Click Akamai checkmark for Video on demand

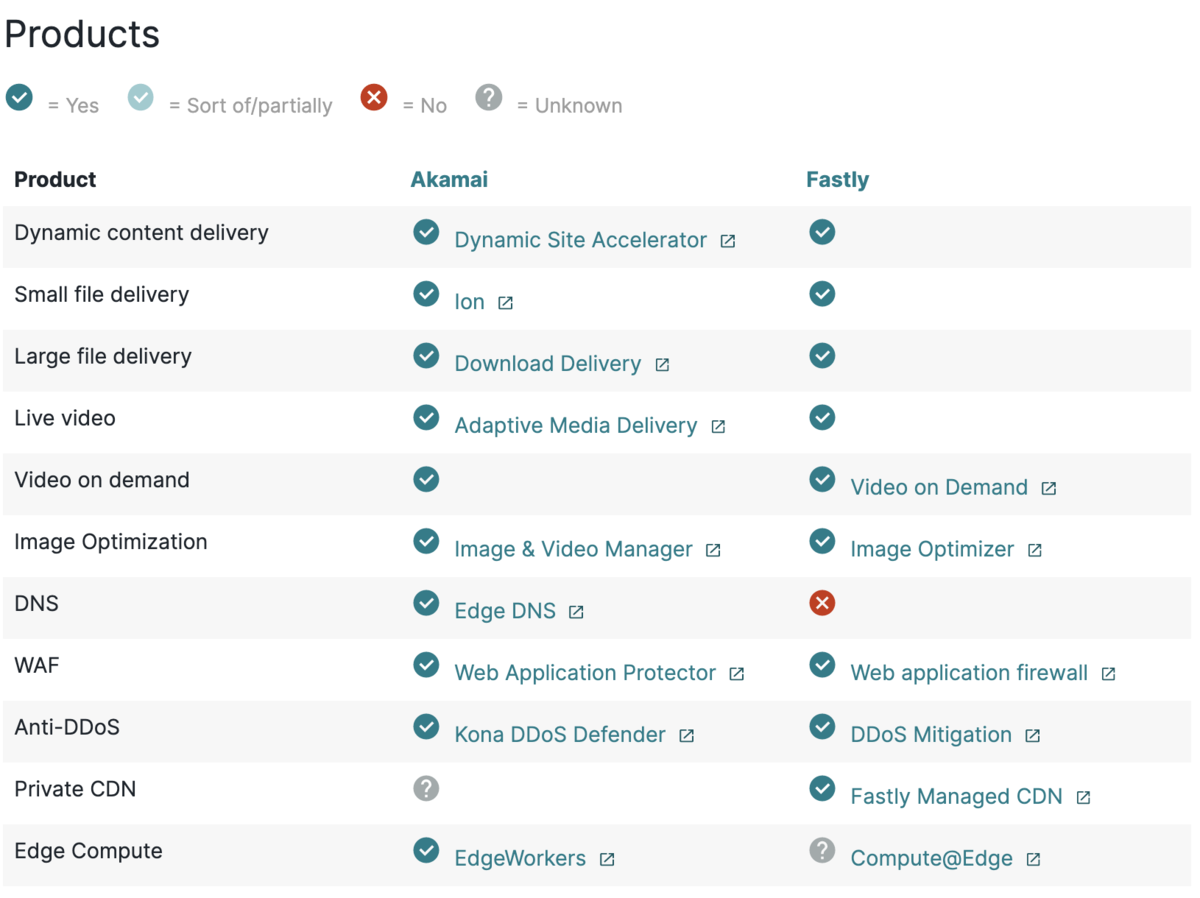click(x=426, y=479)
